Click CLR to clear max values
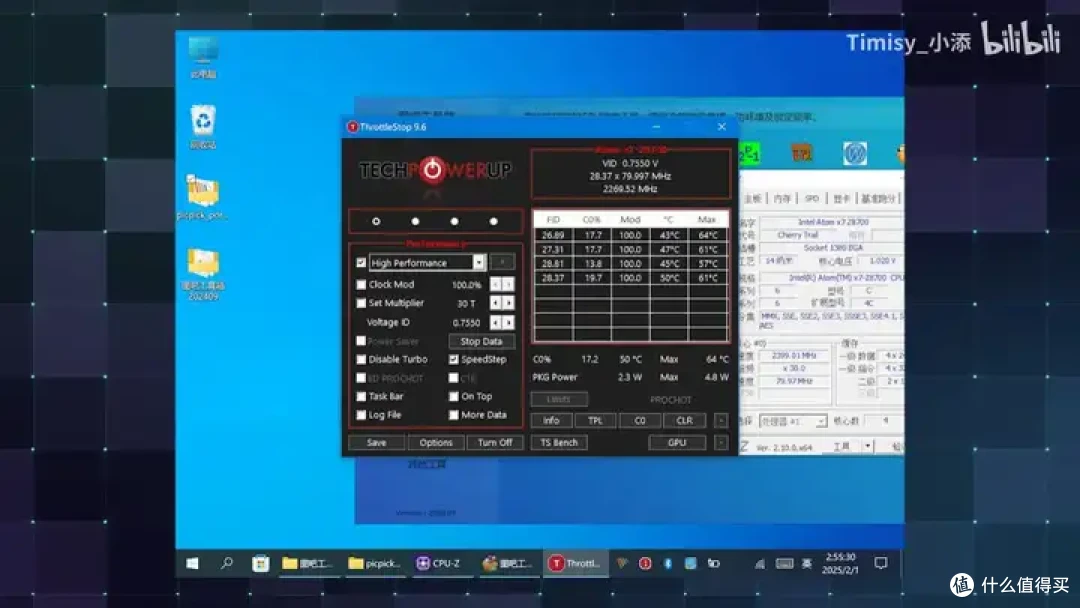This screenshot has height=608, width=1080. coord(684,421)
